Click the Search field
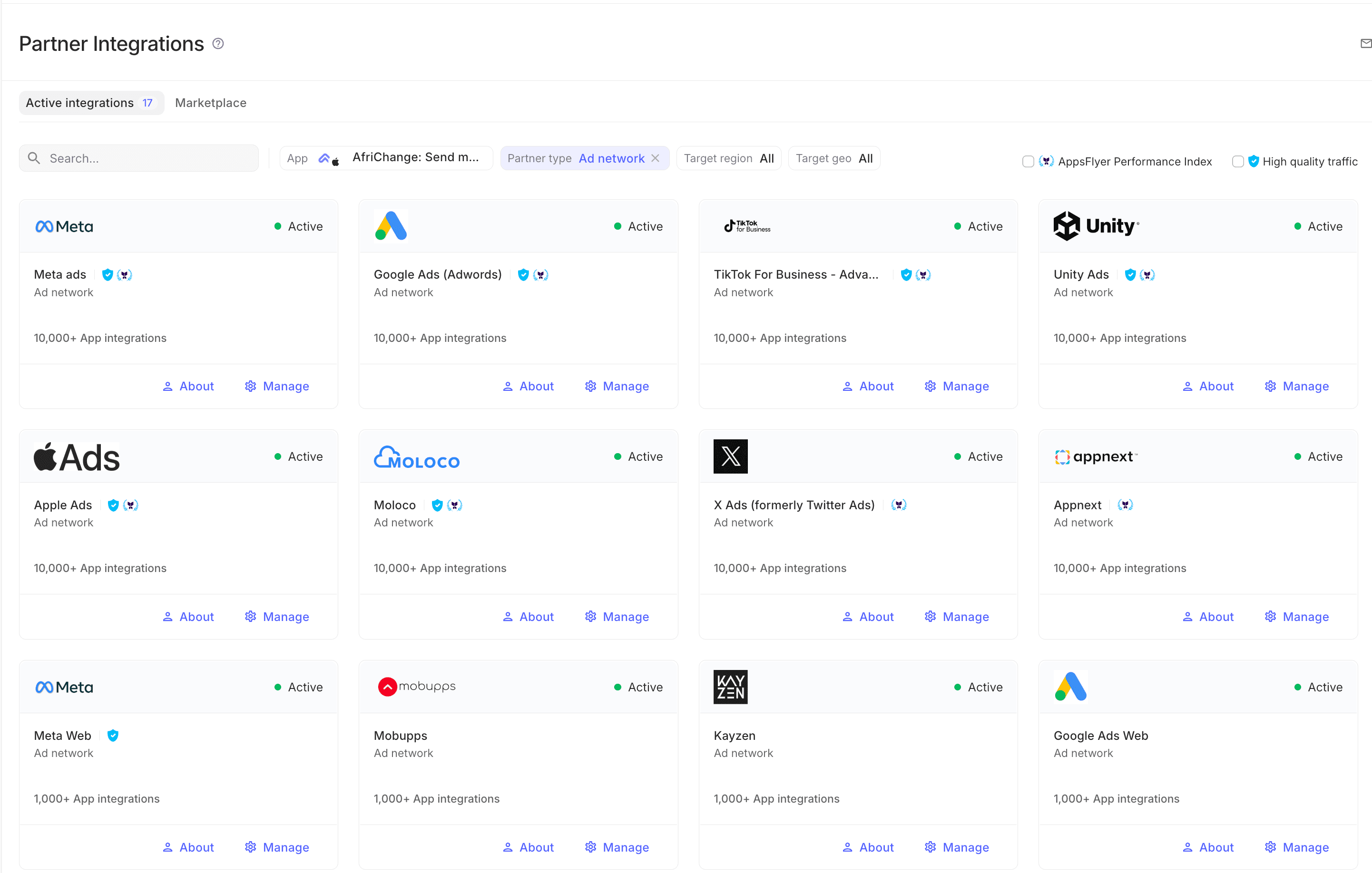The image size is (1372, 873). [x=139, y=158]
